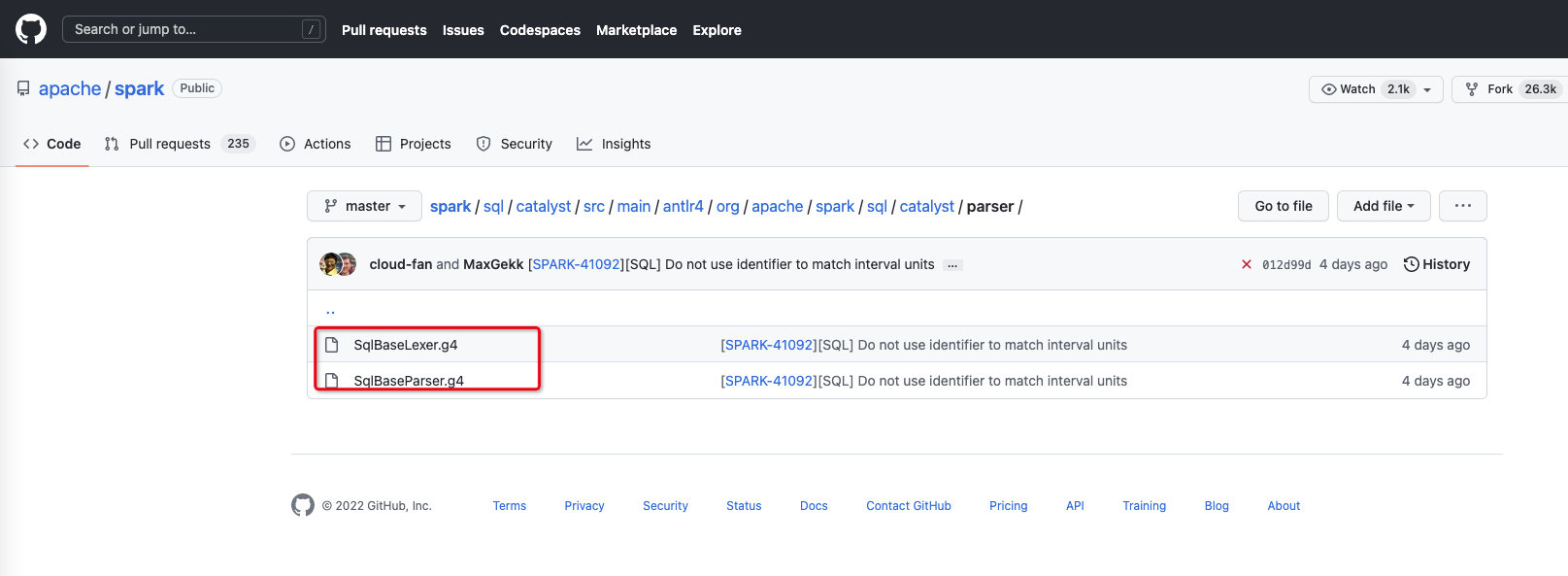This screenshot has width=1568, height=576.
Task: Switch to the Actions tab
Action: coord(316,144)
